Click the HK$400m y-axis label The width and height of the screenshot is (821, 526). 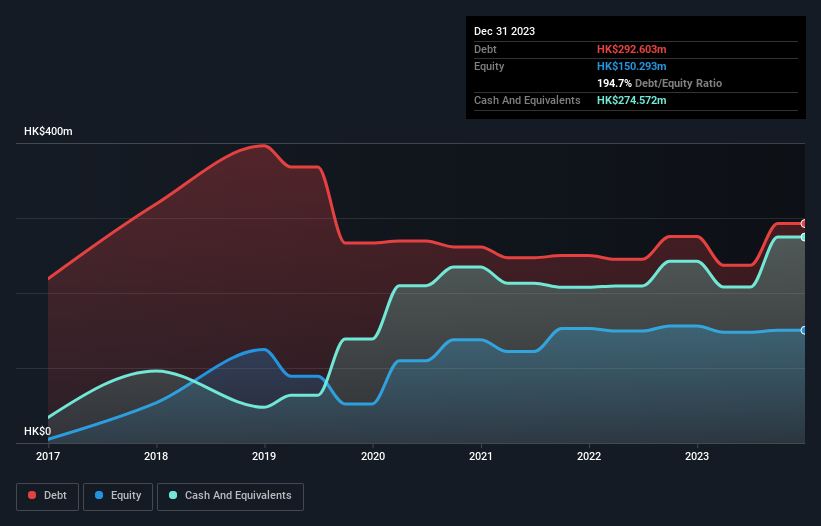click(x=48, y=131)
